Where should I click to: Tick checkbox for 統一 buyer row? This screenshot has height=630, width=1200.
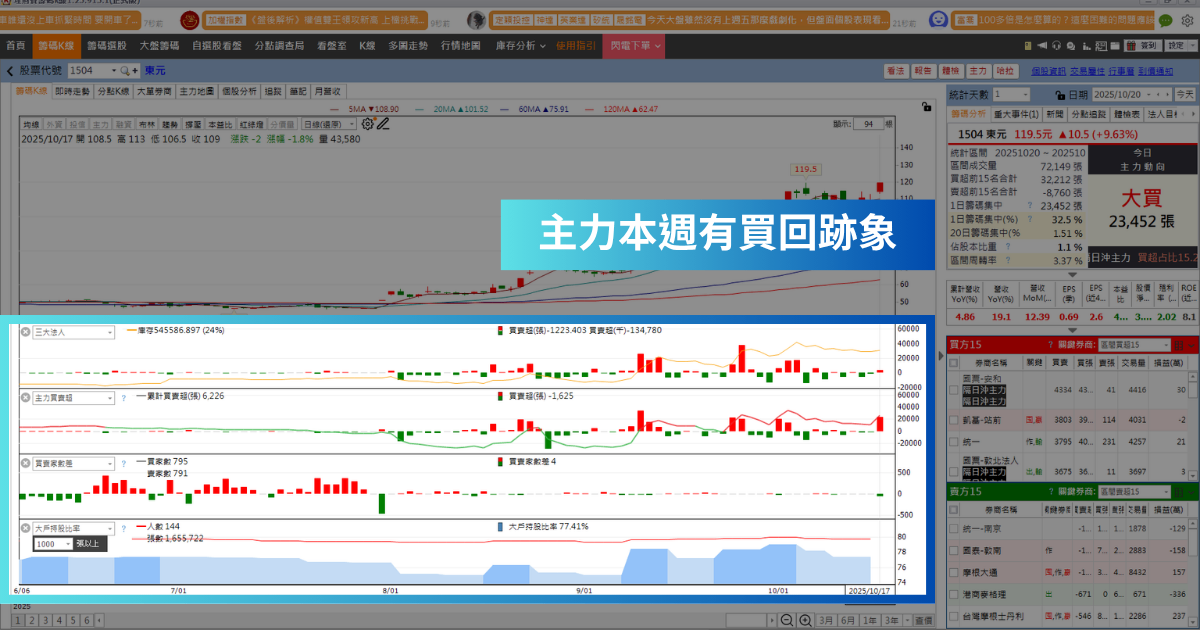(x=955, y=440)
